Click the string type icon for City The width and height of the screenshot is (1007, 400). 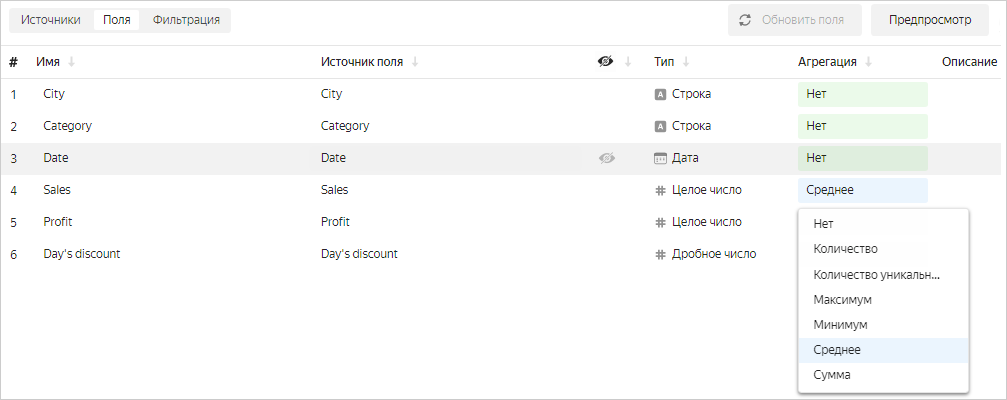click(x=660, y=95)
